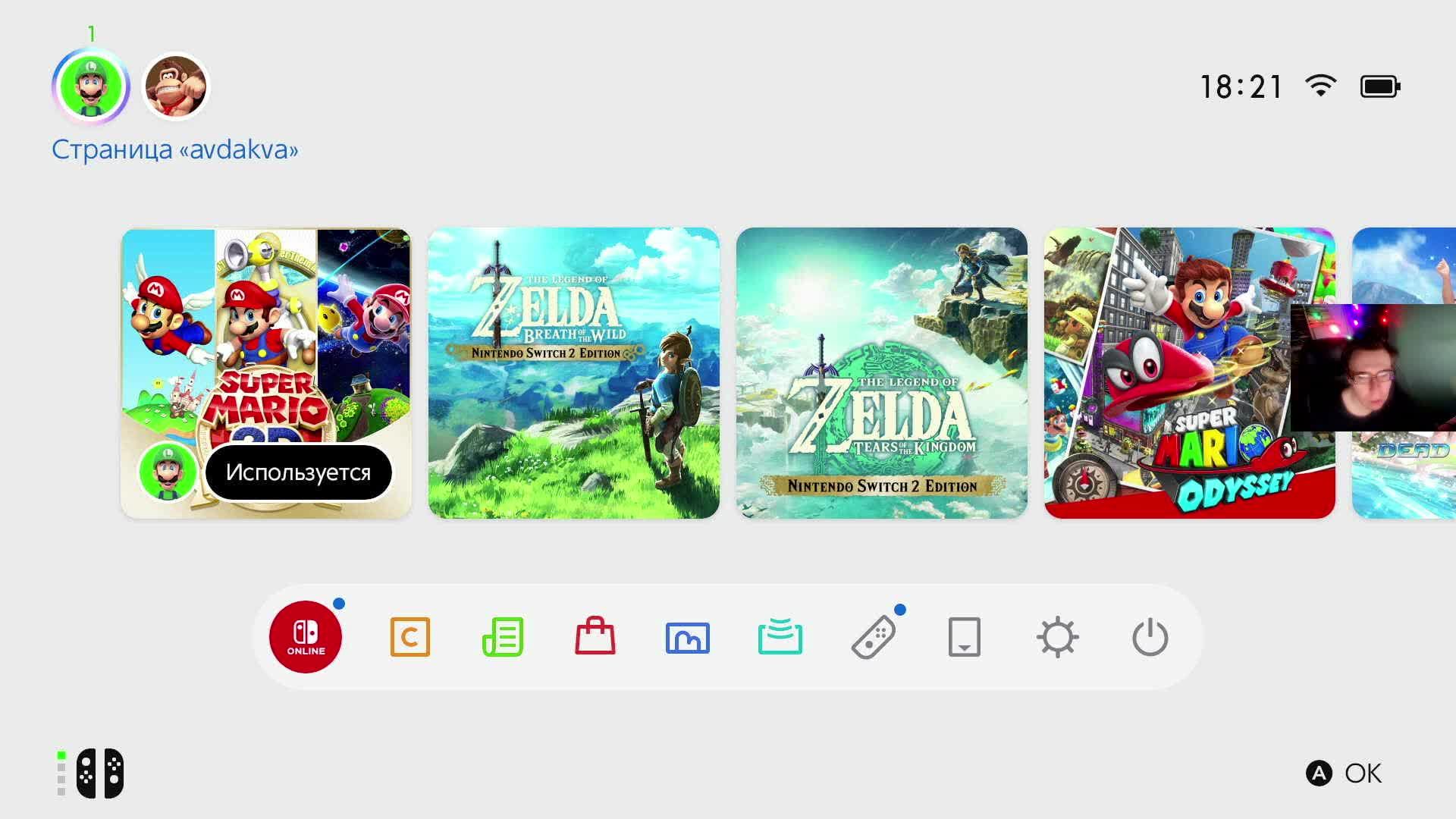Click the Joy-Con controller status icon
1456x819 pixels.
[99, 773]
